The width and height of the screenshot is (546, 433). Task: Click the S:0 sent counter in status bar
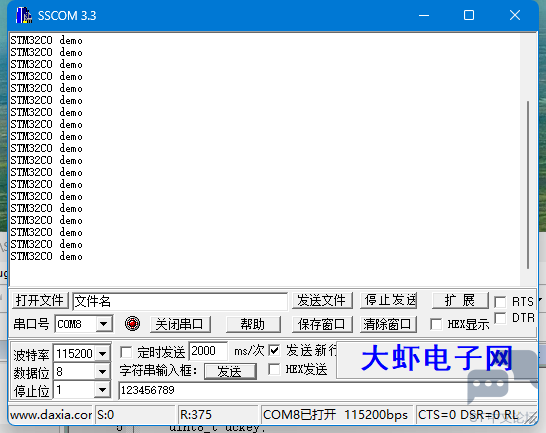[x=134, y=415]
